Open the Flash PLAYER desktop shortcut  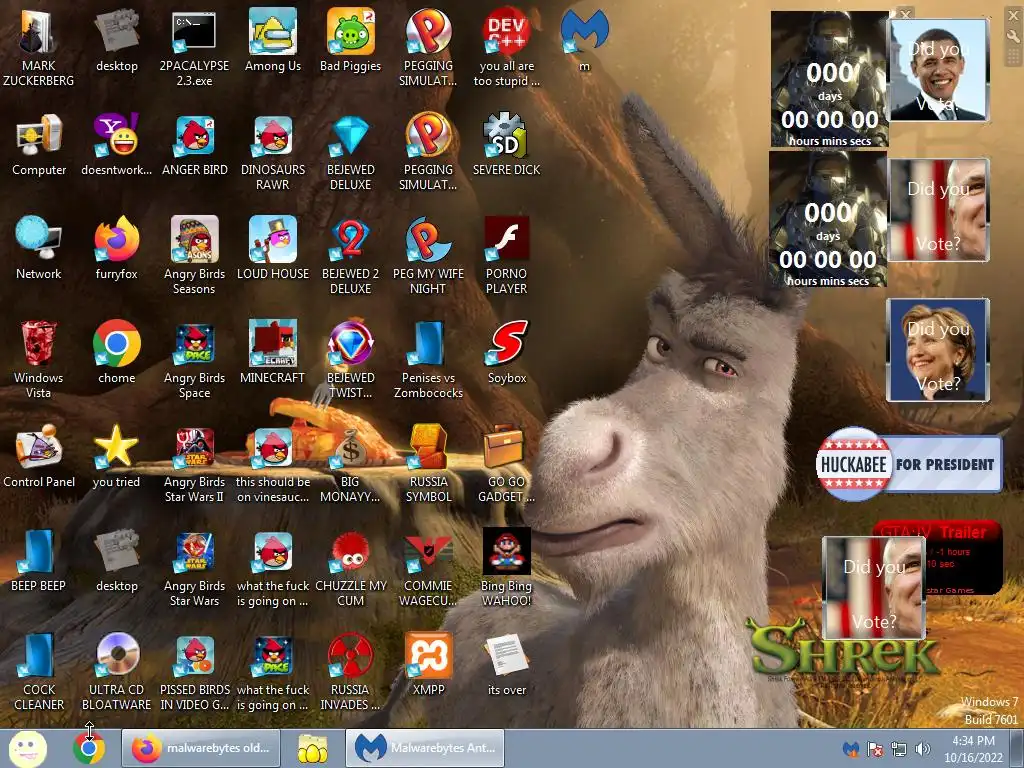[x=506, y=255]
